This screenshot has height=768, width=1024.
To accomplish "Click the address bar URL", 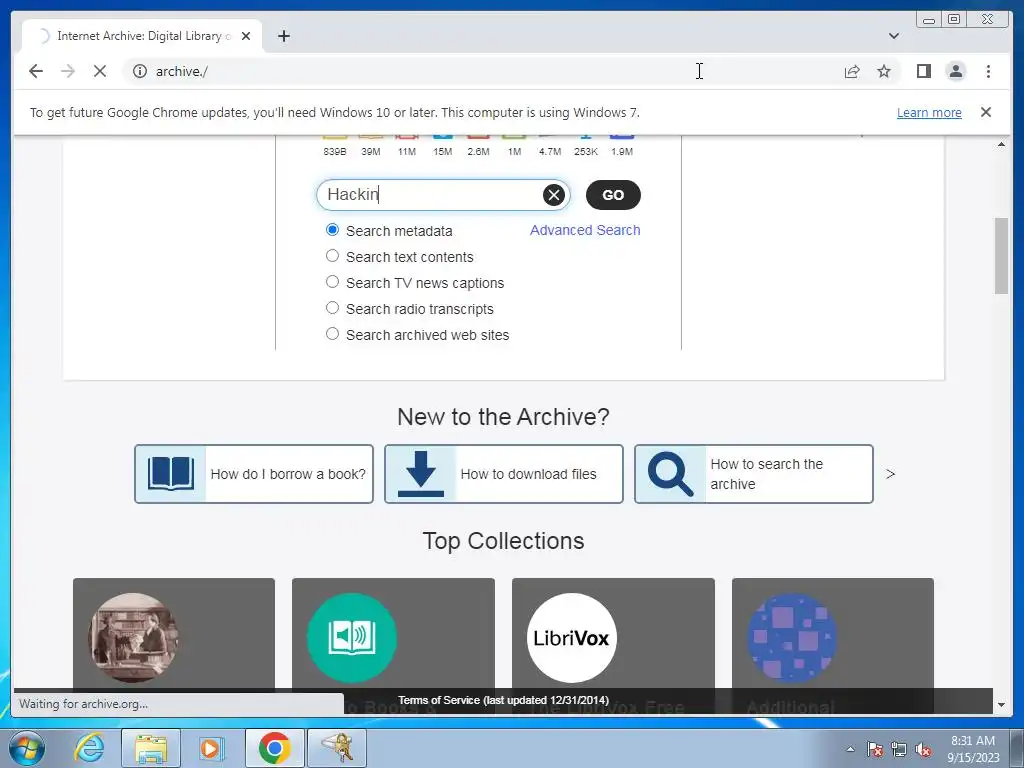I will [182, 71].
